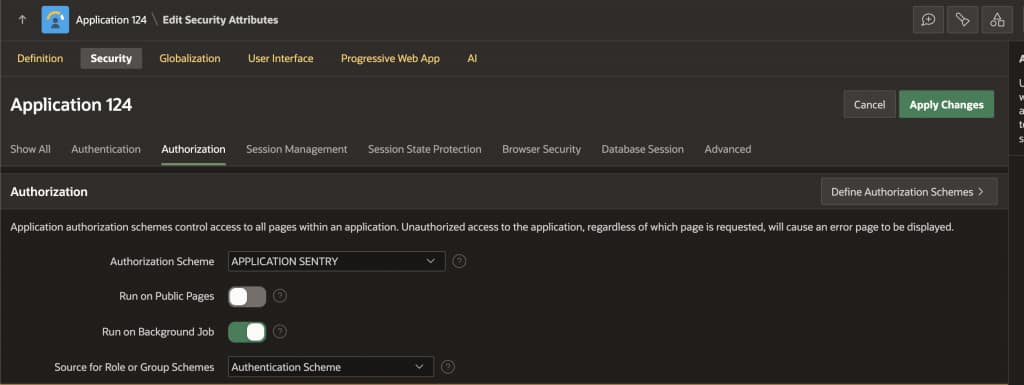Click the up arrow navigation icon

(22, 20)
